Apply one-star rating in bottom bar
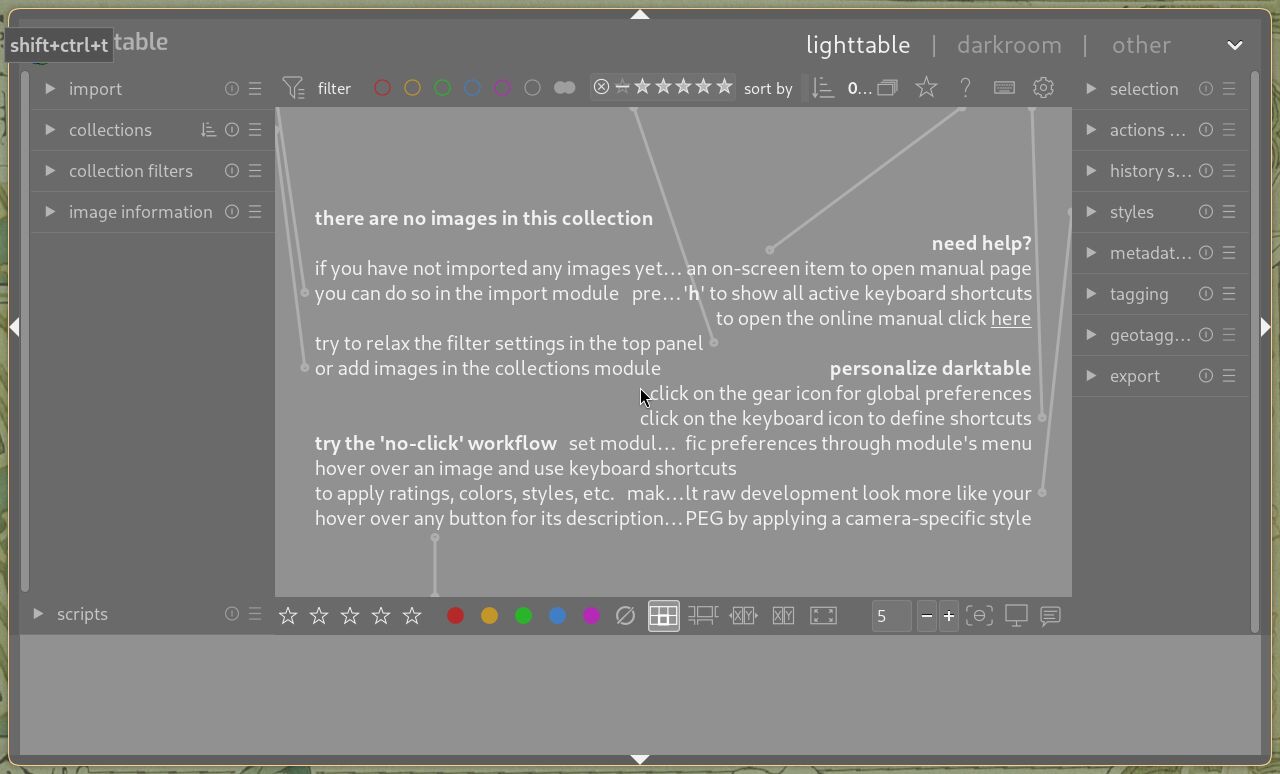 (288, 616)
